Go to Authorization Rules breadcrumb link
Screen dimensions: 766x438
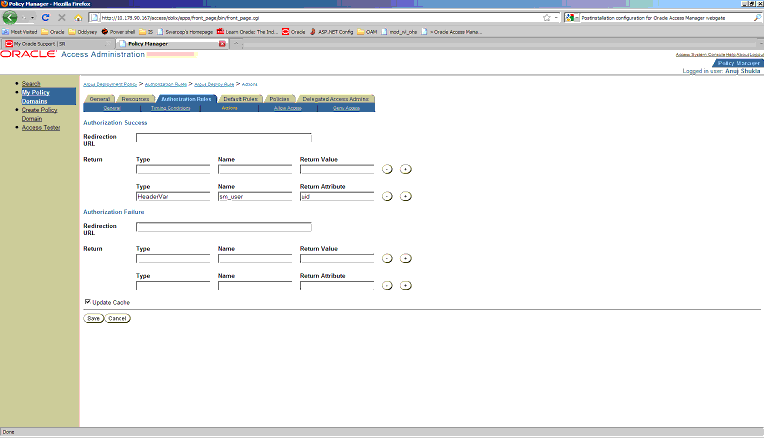166,84
